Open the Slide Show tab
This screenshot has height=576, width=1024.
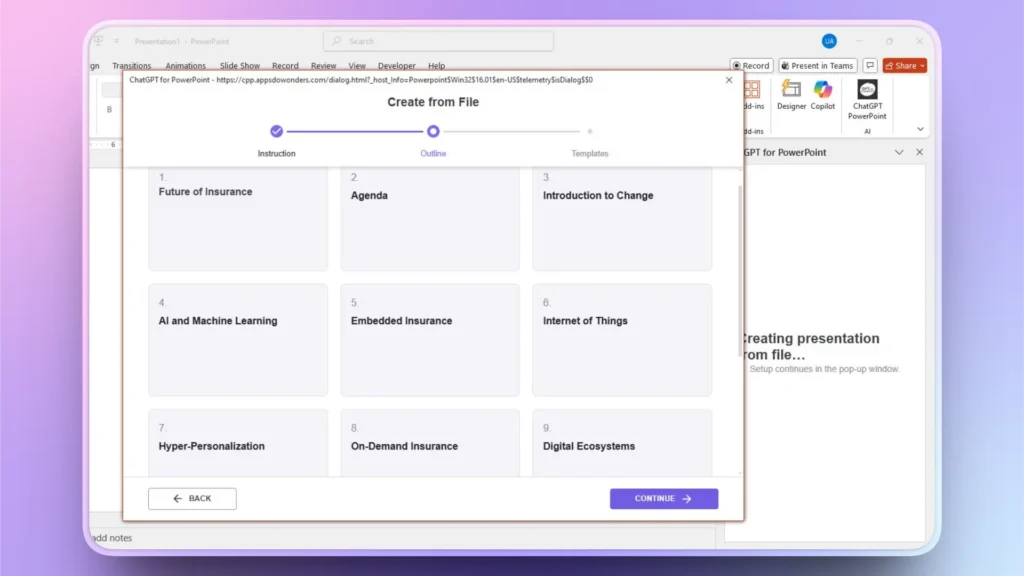pyautogui.click(x=239, y=65)
